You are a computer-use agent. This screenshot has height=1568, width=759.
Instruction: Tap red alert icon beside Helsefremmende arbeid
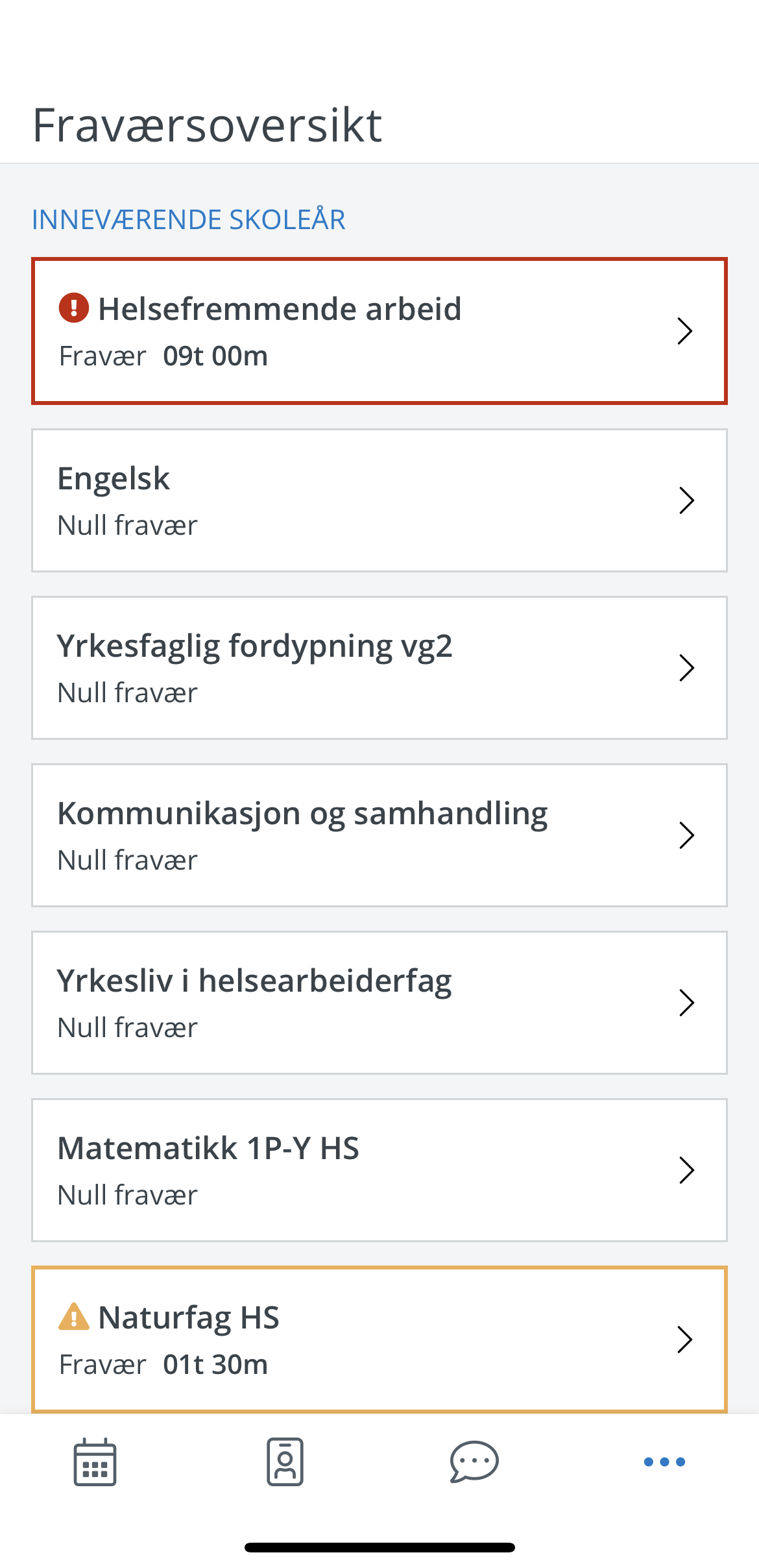click(74, 308)
